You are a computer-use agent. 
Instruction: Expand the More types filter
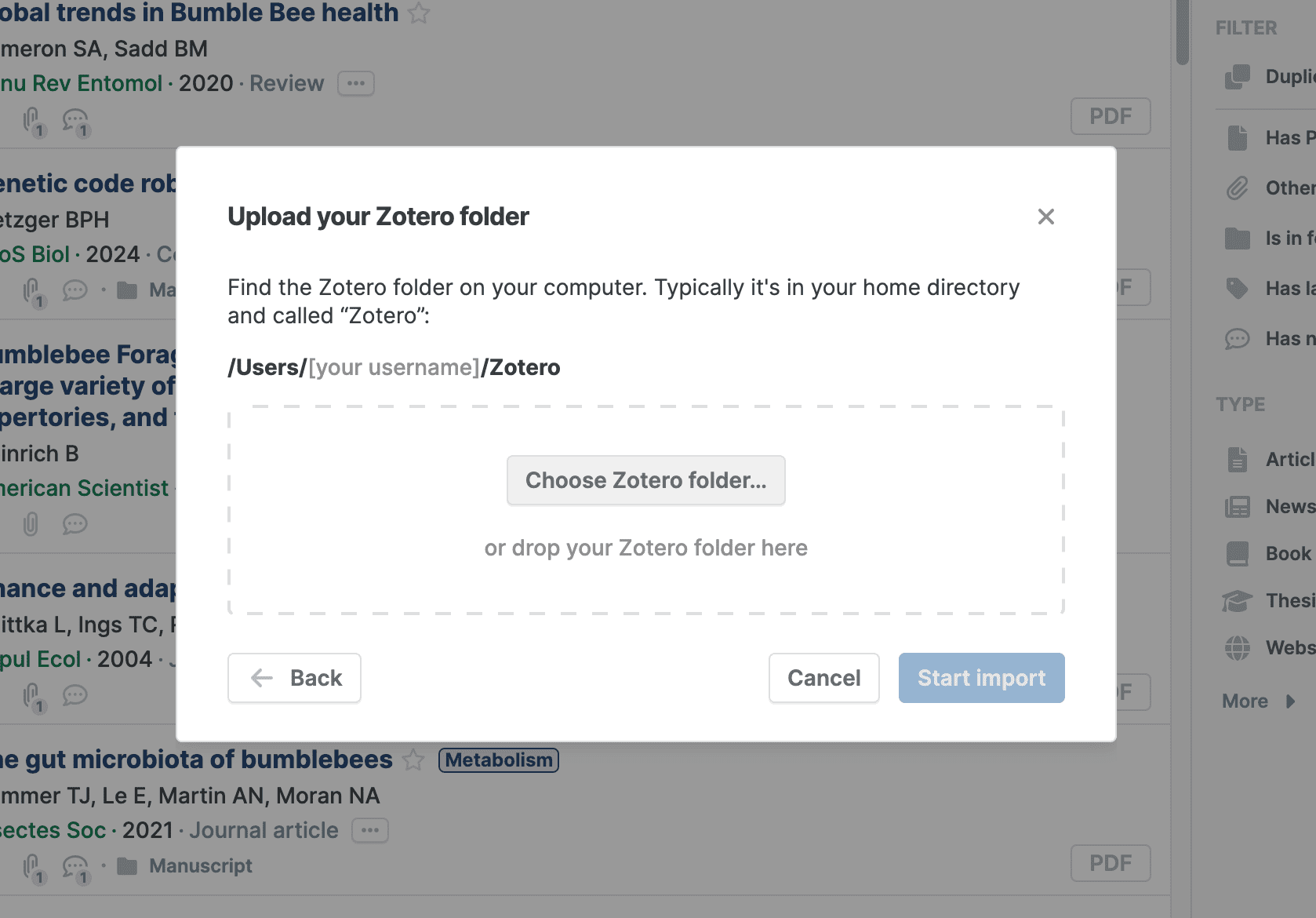[x=1258, y=701]
